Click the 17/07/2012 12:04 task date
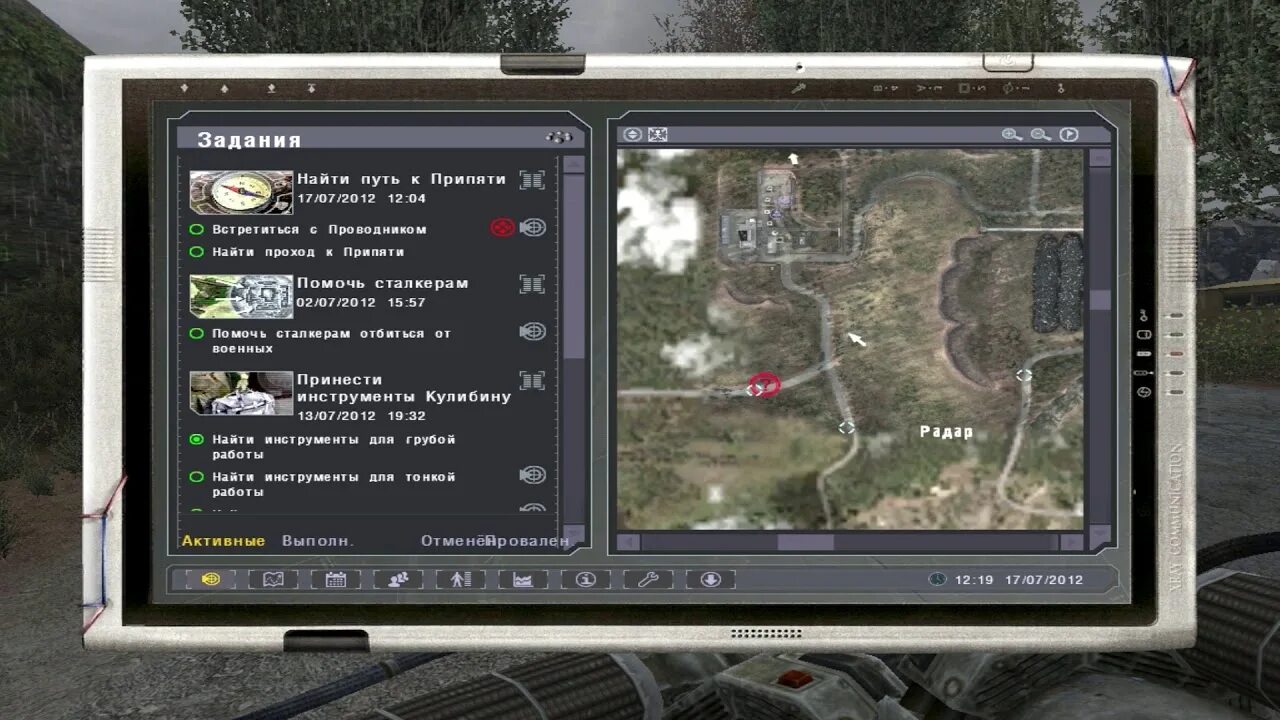The image size is (1280, 720). tap(362, 198)
